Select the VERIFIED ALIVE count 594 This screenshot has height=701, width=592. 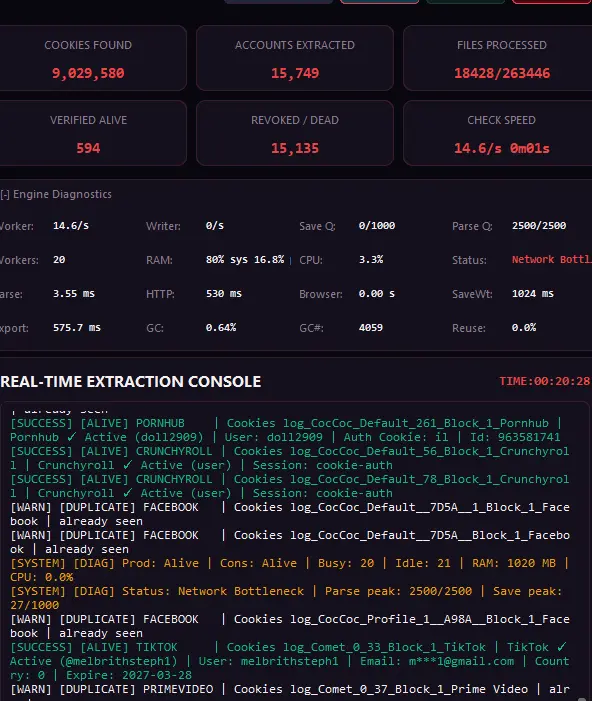click(x=88, y=148)
